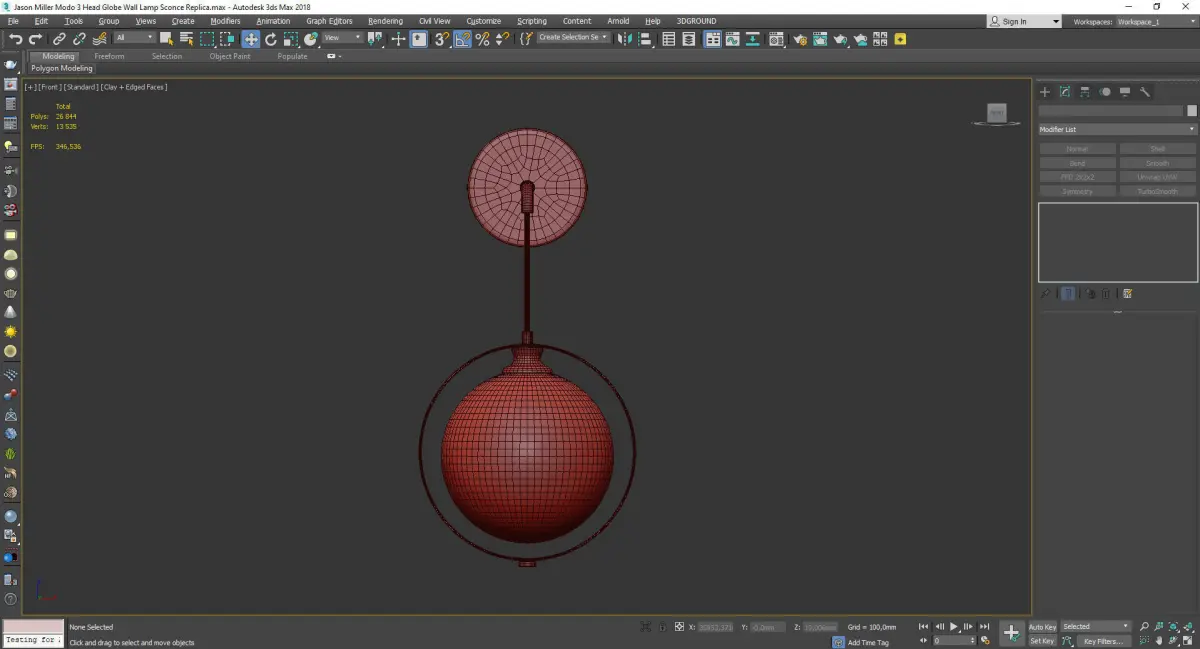Open the Utilities wrench panel icon

[x=1145, y=92]
